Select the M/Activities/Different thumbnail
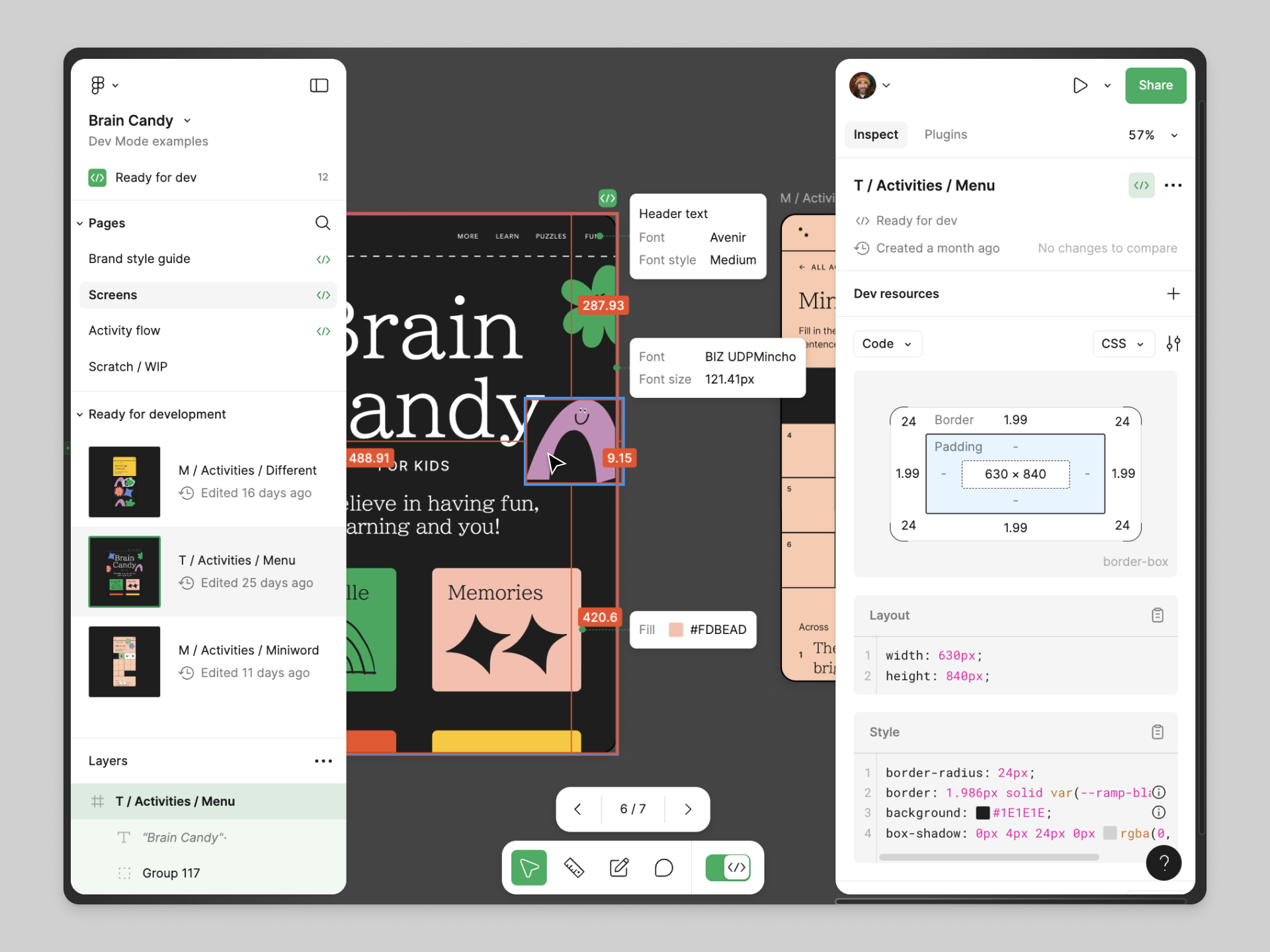 click(x=124, y=482)
